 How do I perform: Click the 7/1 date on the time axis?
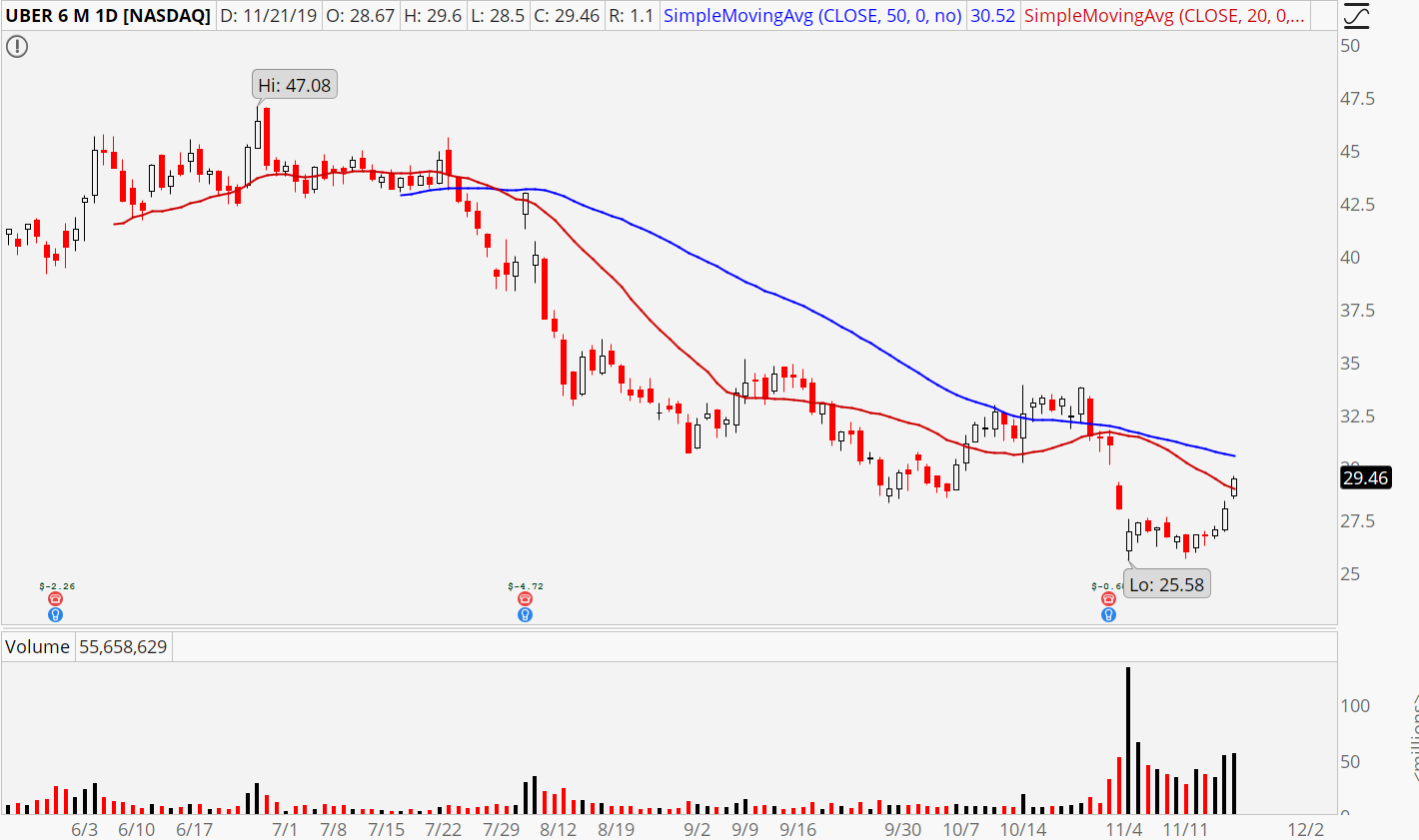pos(285,830)
